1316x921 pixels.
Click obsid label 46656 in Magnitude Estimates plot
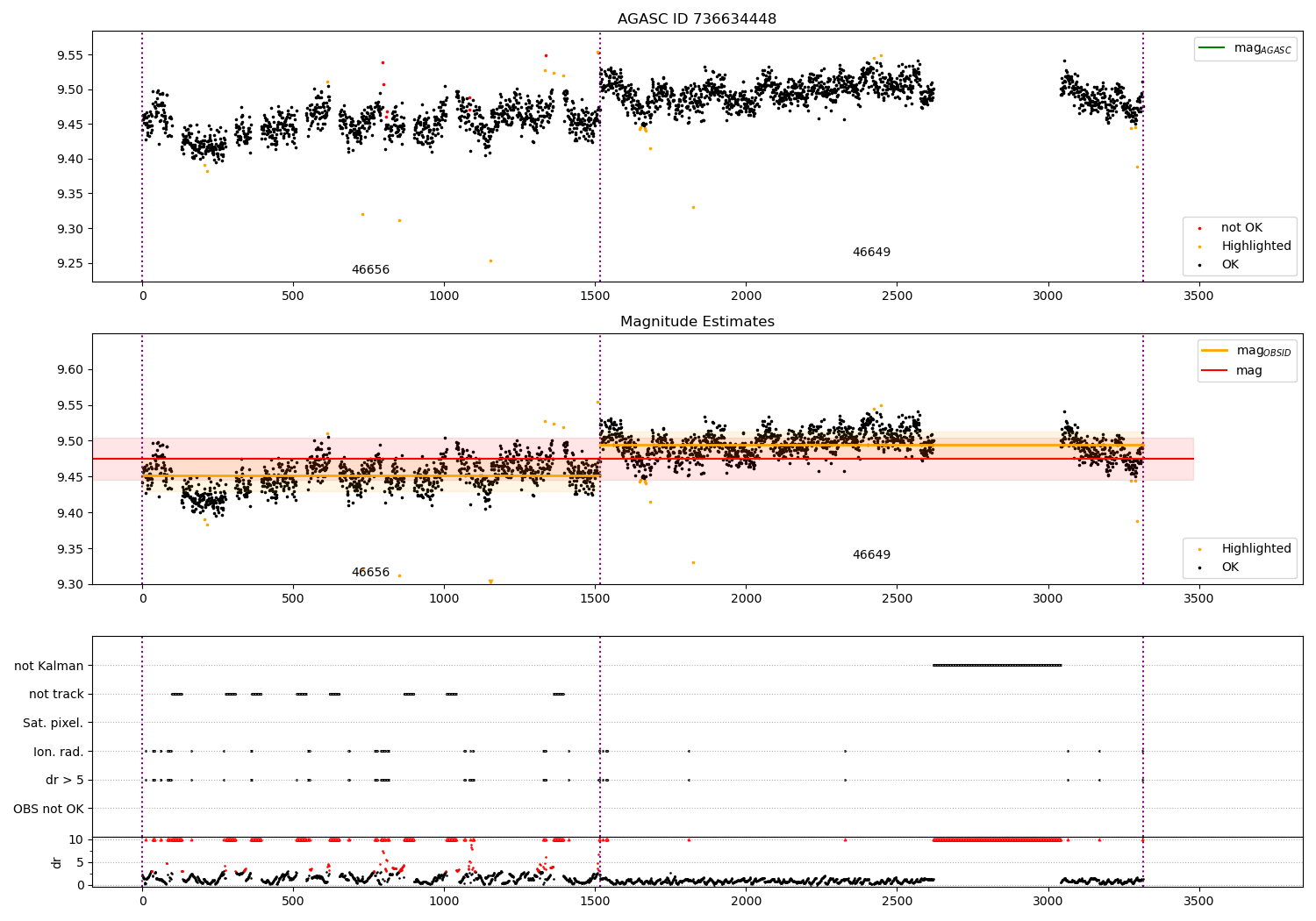tap(370, 573)
